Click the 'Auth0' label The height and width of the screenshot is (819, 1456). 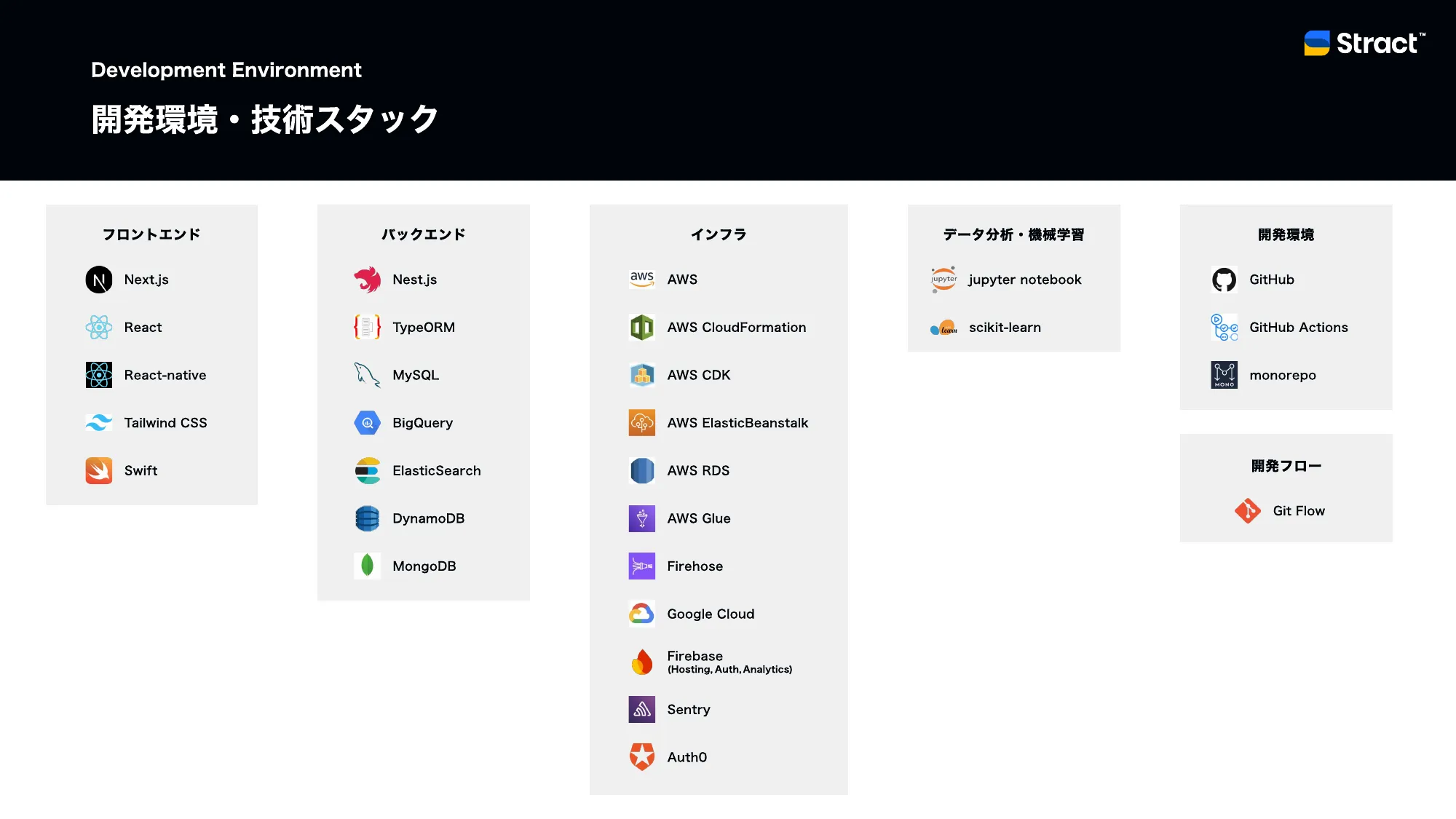tap(687, 757)
